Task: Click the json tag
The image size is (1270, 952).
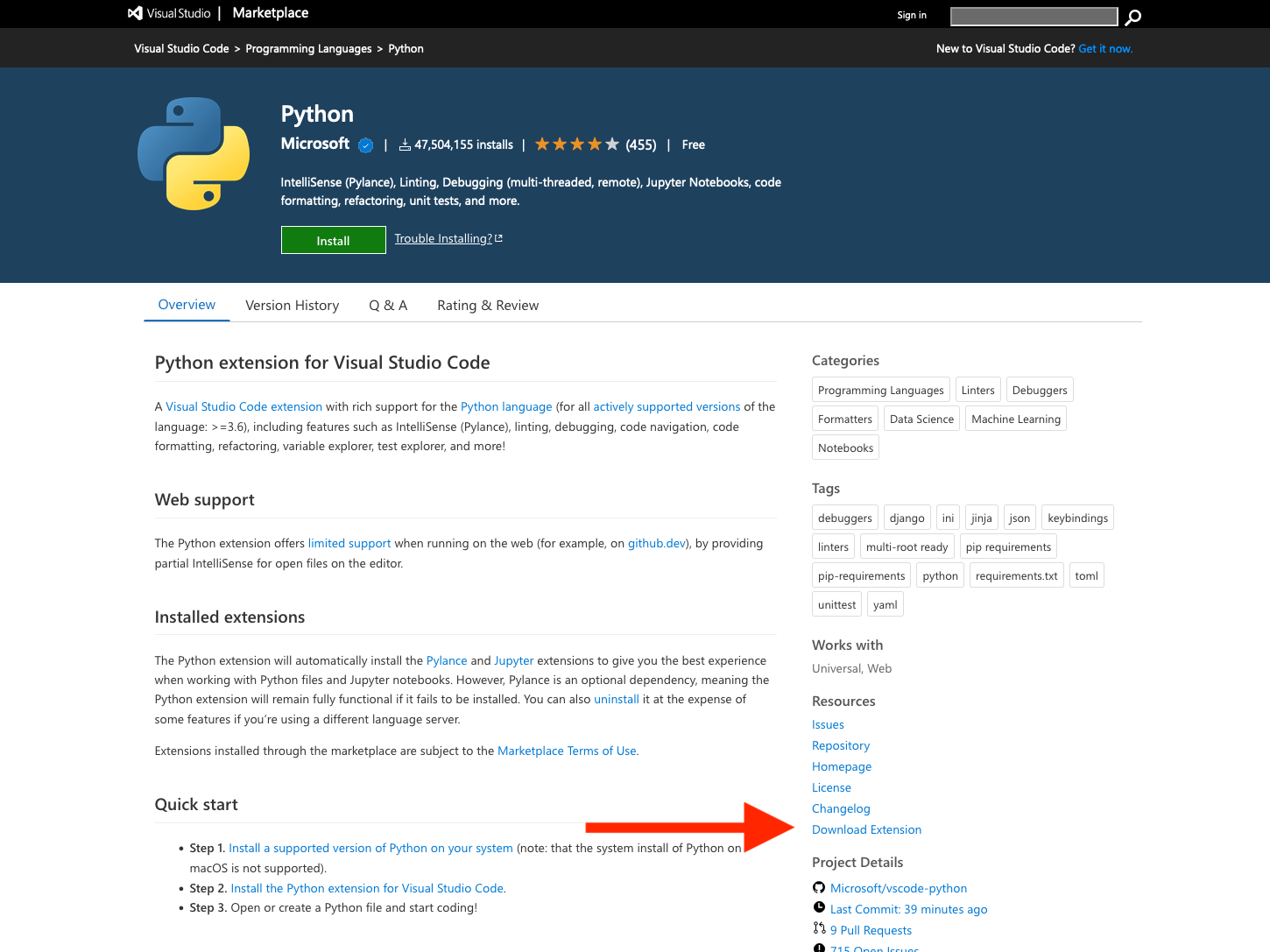Action: coord(1020,518)
